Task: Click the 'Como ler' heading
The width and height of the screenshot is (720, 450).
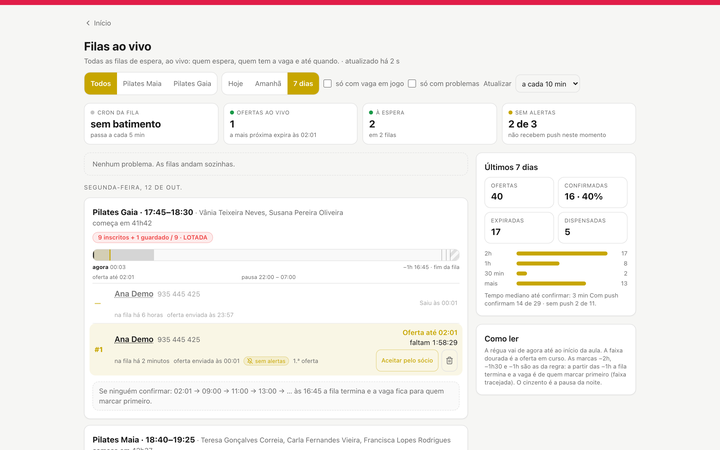Action: 501,339
